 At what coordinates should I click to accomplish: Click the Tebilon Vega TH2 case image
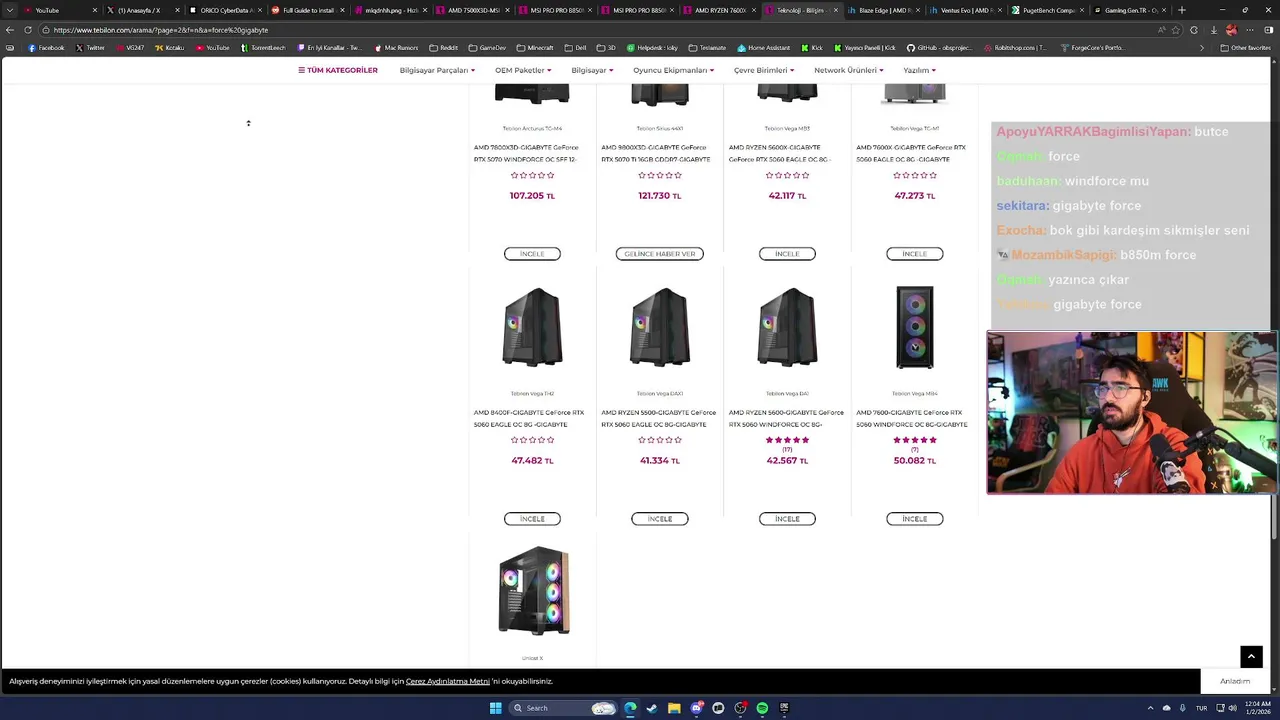click(532, 328)
